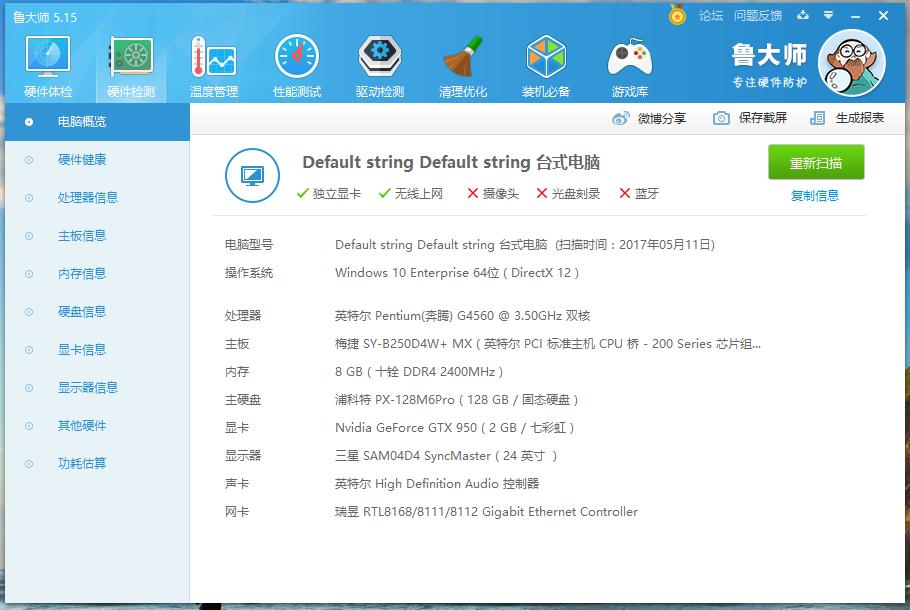Switch to 处理器信息 sidebar tab
This screenshot has height=610, width=910.
pos(88,198)
